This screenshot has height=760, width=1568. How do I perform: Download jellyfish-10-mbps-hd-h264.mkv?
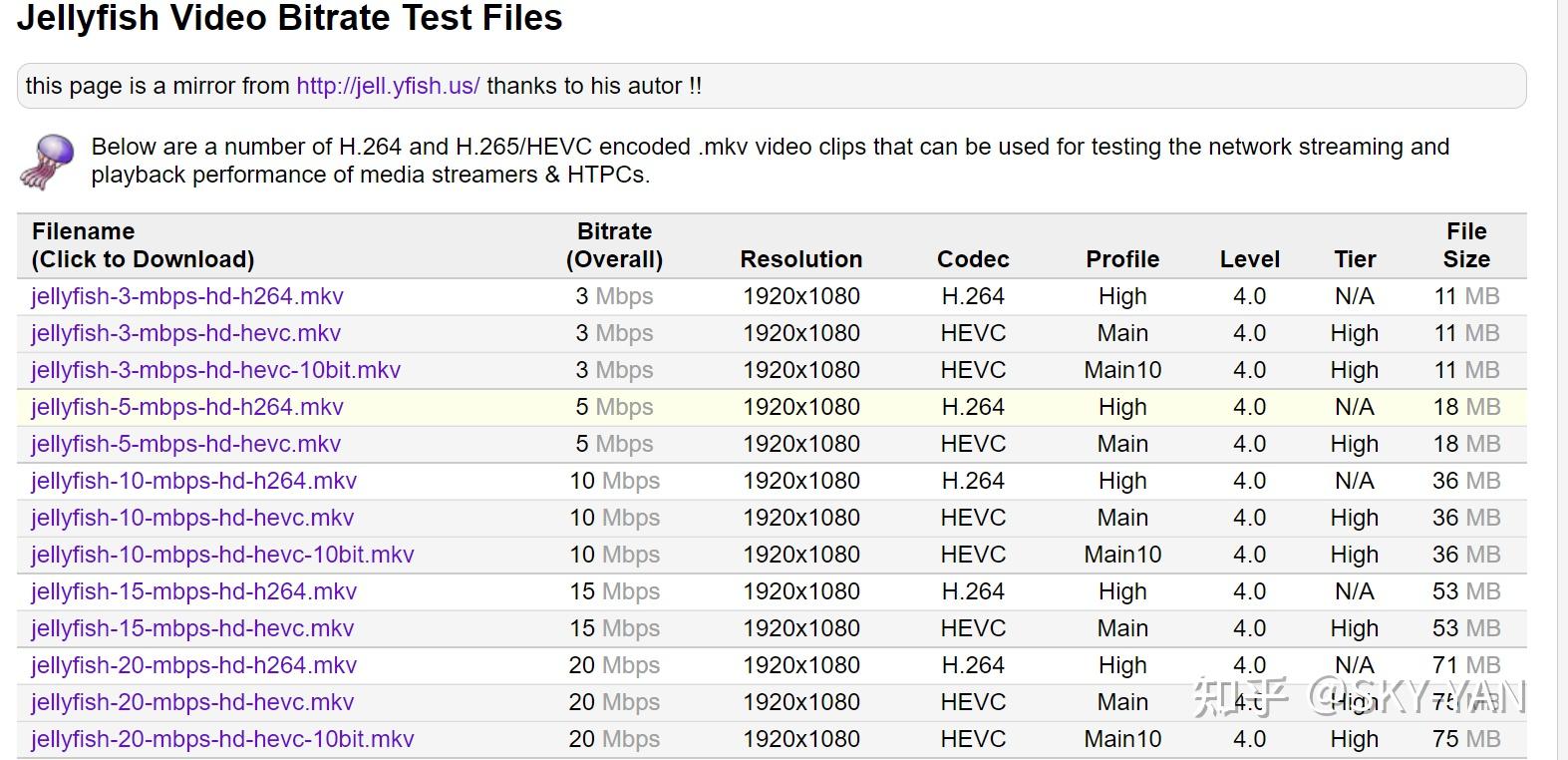coord(193,482)
